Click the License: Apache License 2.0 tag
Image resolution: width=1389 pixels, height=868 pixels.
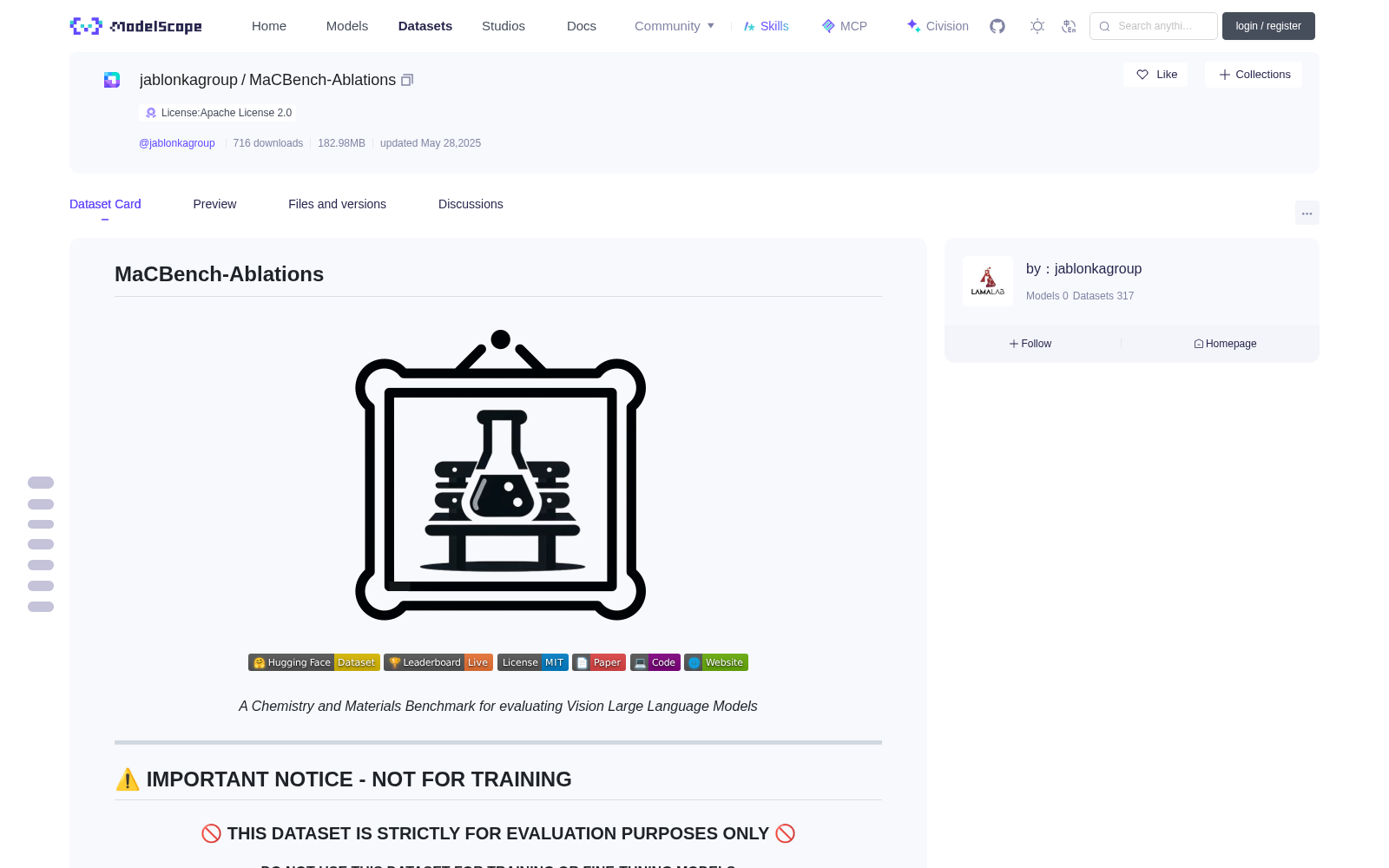218,113
